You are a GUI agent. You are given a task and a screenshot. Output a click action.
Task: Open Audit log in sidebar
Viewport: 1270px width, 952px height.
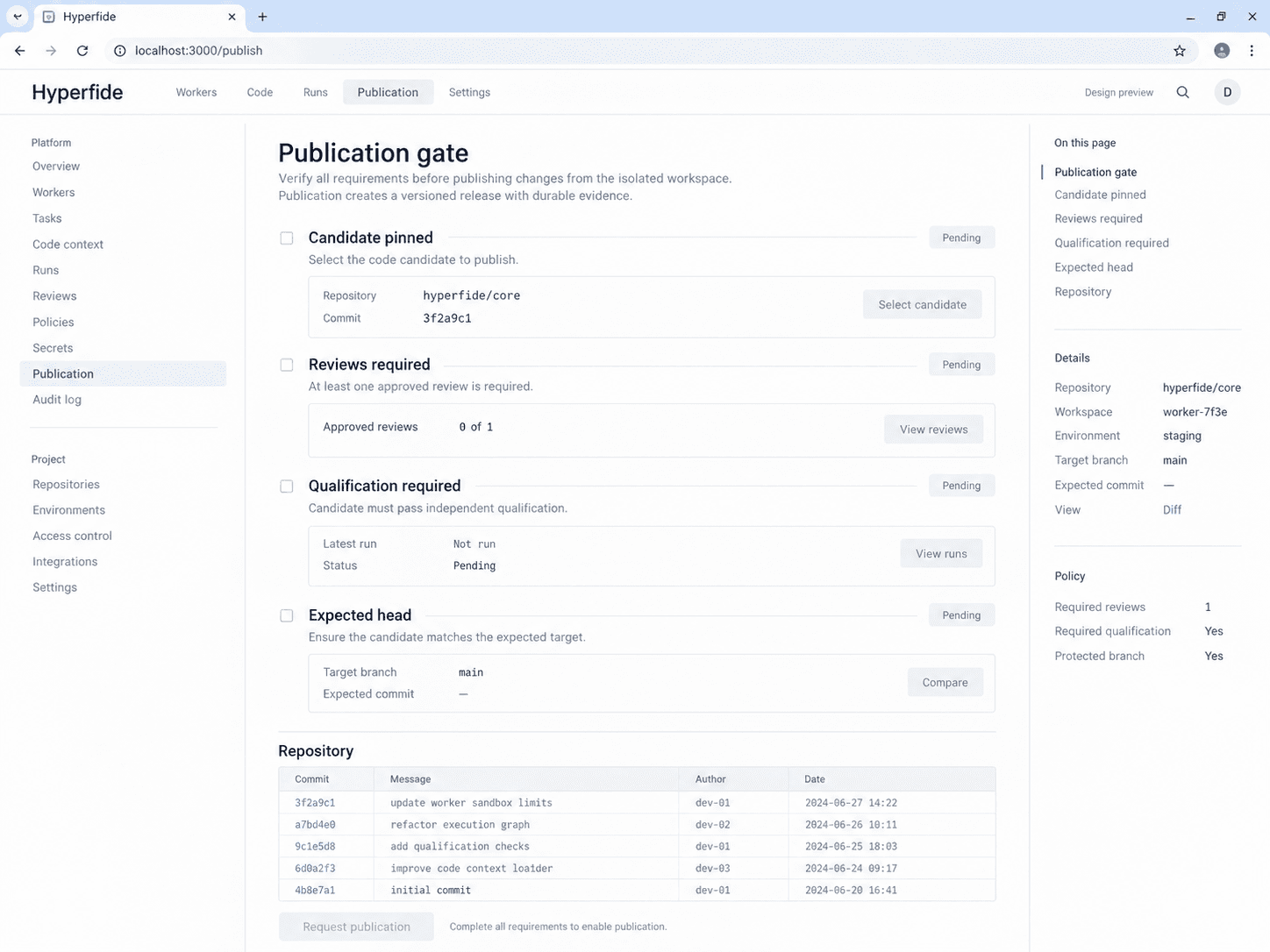[57, 400]
